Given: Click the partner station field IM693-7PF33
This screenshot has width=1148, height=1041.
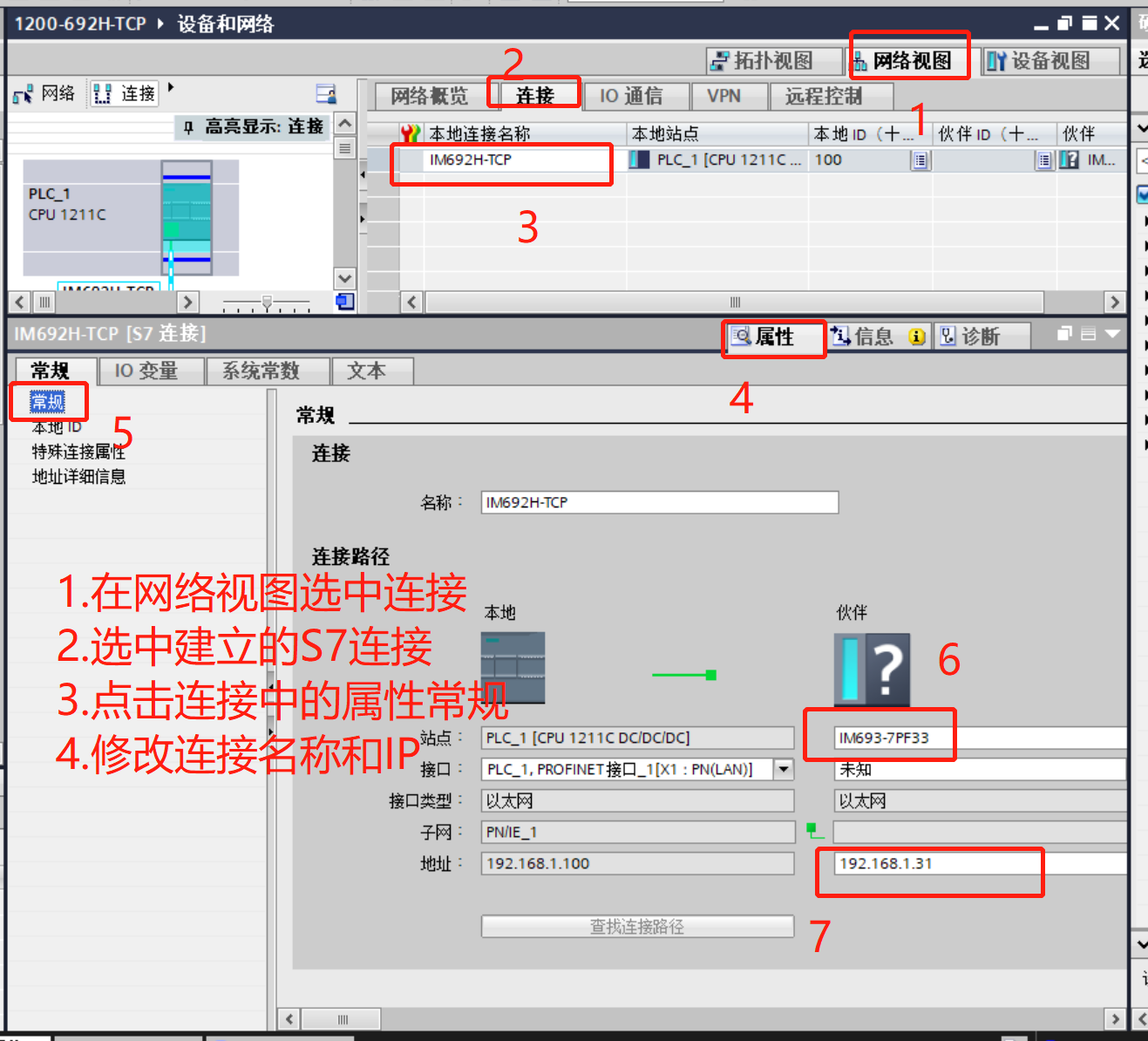Looking at the screenshot, I should click(x=980, y=738).
